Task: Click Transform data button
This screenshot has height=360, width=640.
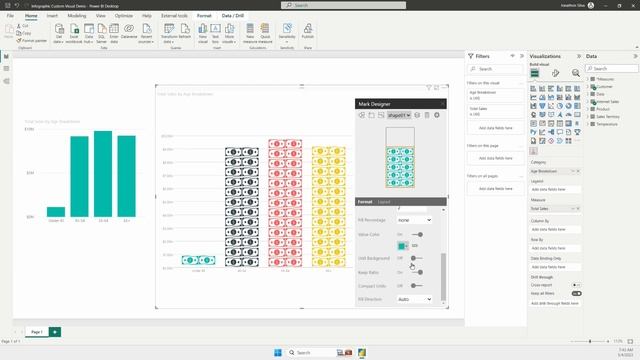Action: coord(169,33)
